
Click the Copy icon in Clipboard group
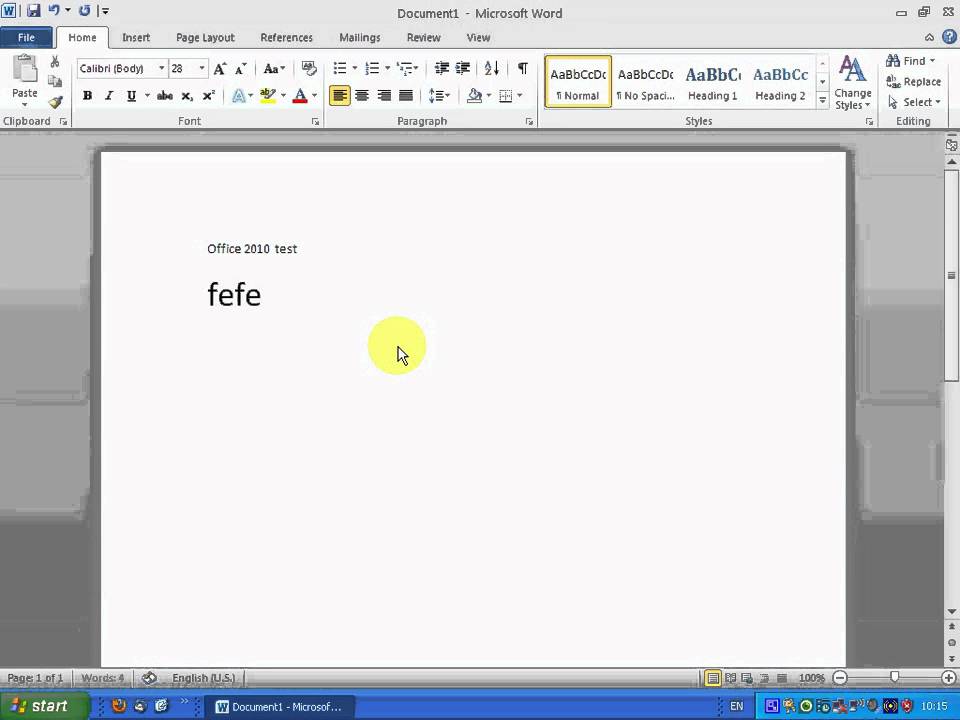pyautogui.click(x=54, y=81)
